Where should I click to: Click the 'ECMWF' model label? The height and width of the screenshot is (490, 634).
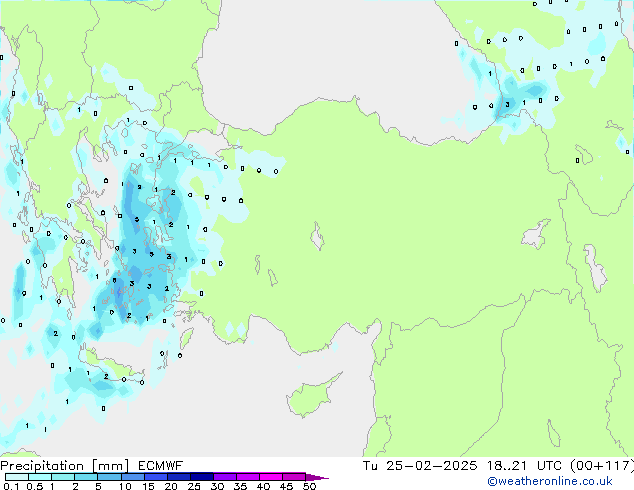click(161, 466)
